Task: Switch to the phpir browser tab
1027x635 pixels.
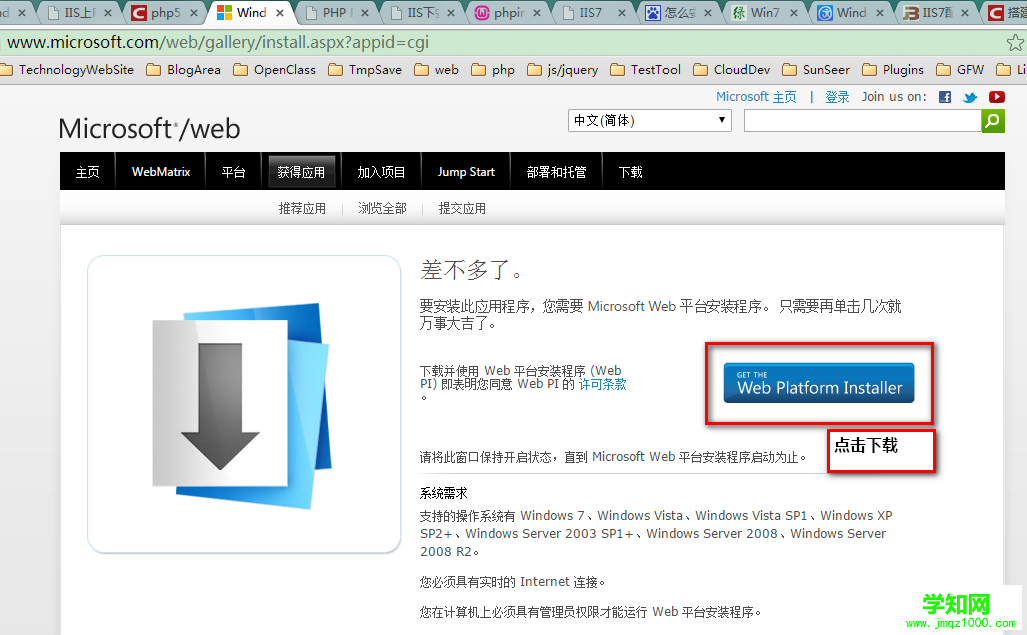Action: (508, 12)
